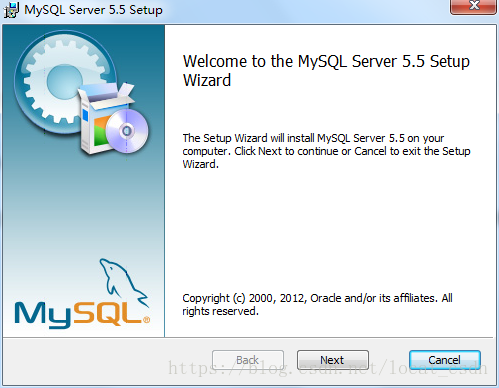This screenshot has width=499, height=388.
Task: Click the 'MySQL Server 5.5 Setup' window title
Action: 93,10
